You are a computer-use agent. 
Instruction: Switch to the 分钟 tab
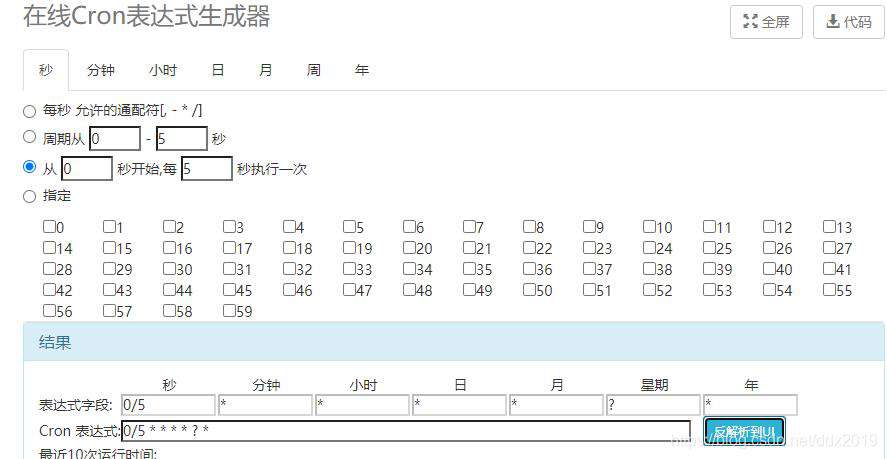click(101, 70)
